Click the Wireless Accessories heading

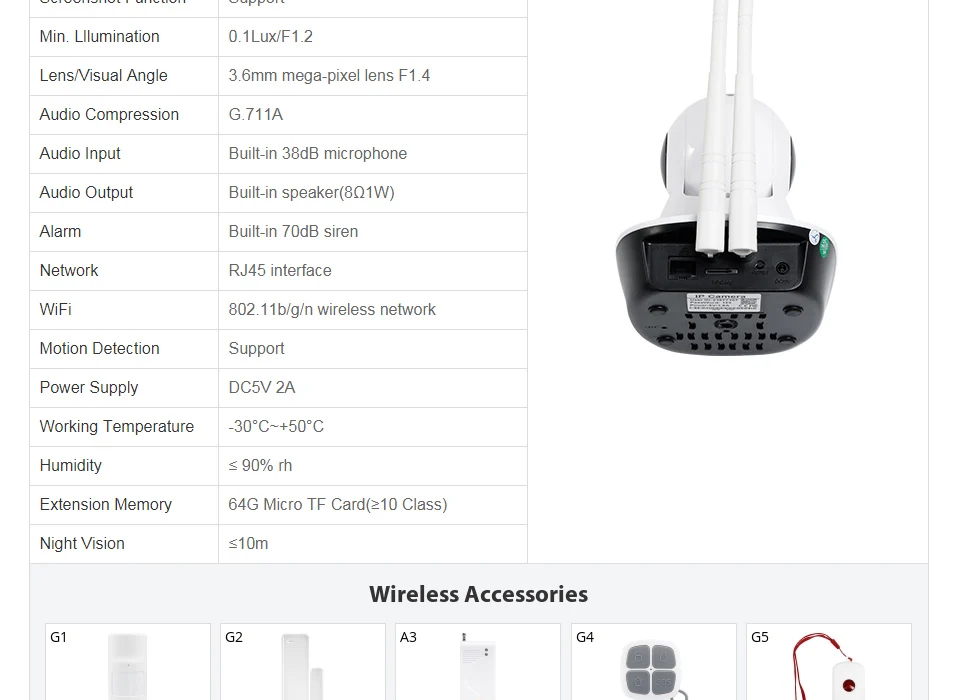tap(478, 594)
